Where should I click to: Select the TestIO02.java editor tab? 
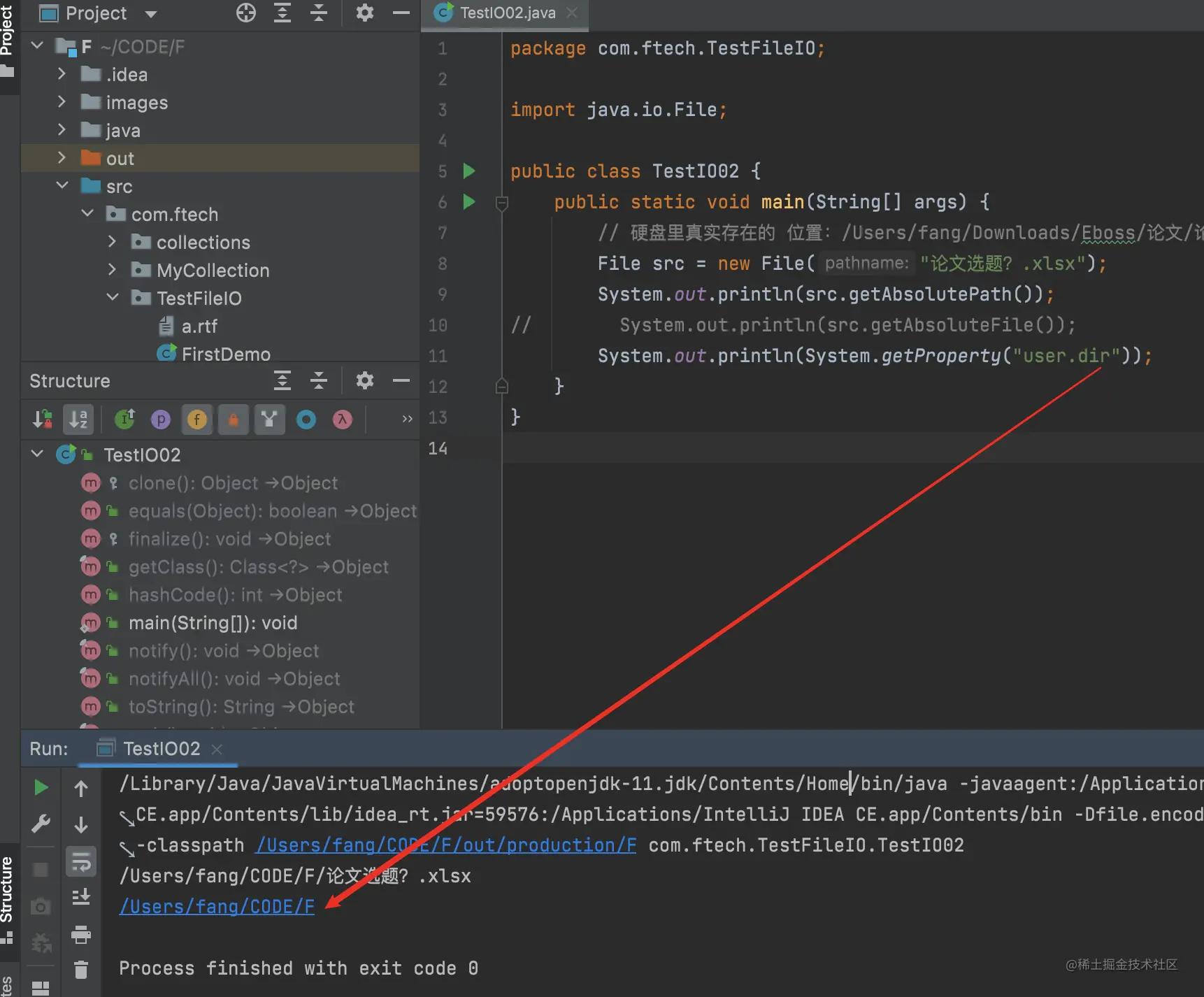click(x=506, y=13)
